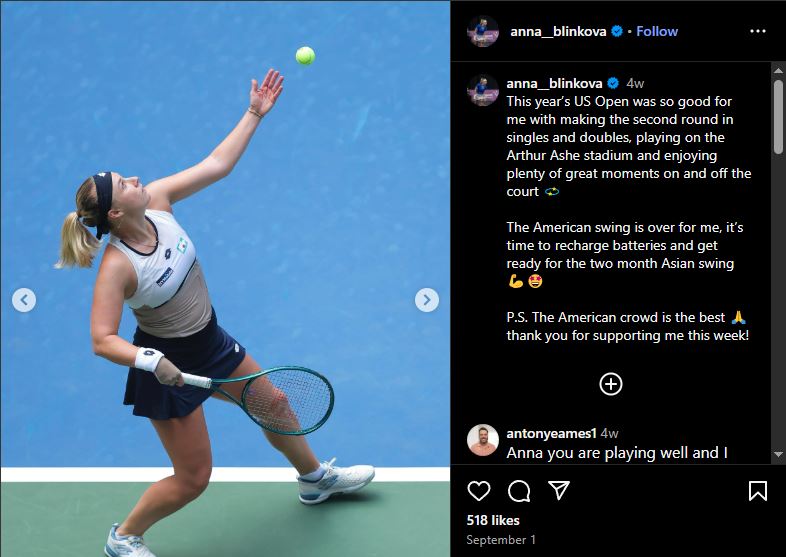Open the comment speech bubble icon

pos(519,491)
